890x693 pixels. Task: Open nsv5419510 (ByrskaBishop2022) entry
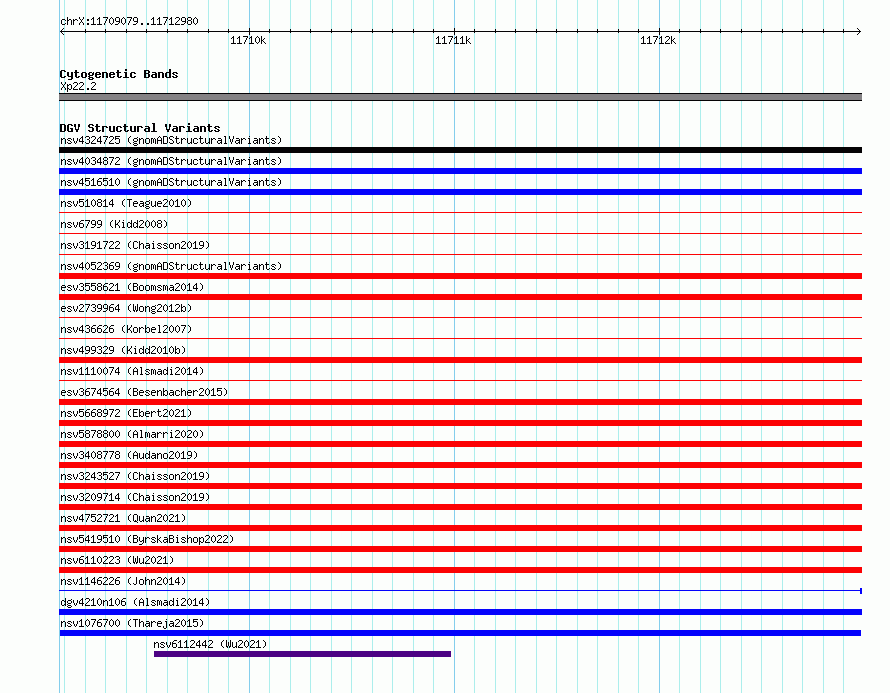(147, 539)
